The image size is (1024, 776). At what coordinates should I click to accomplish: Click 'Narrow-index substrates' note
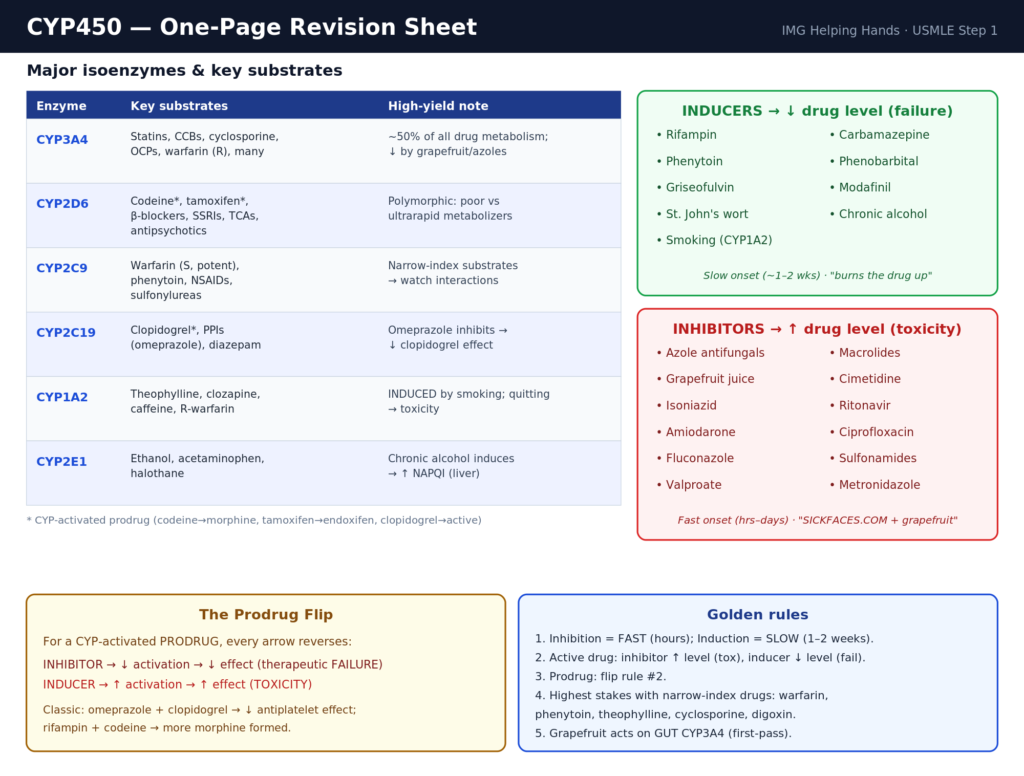point(453,273)
